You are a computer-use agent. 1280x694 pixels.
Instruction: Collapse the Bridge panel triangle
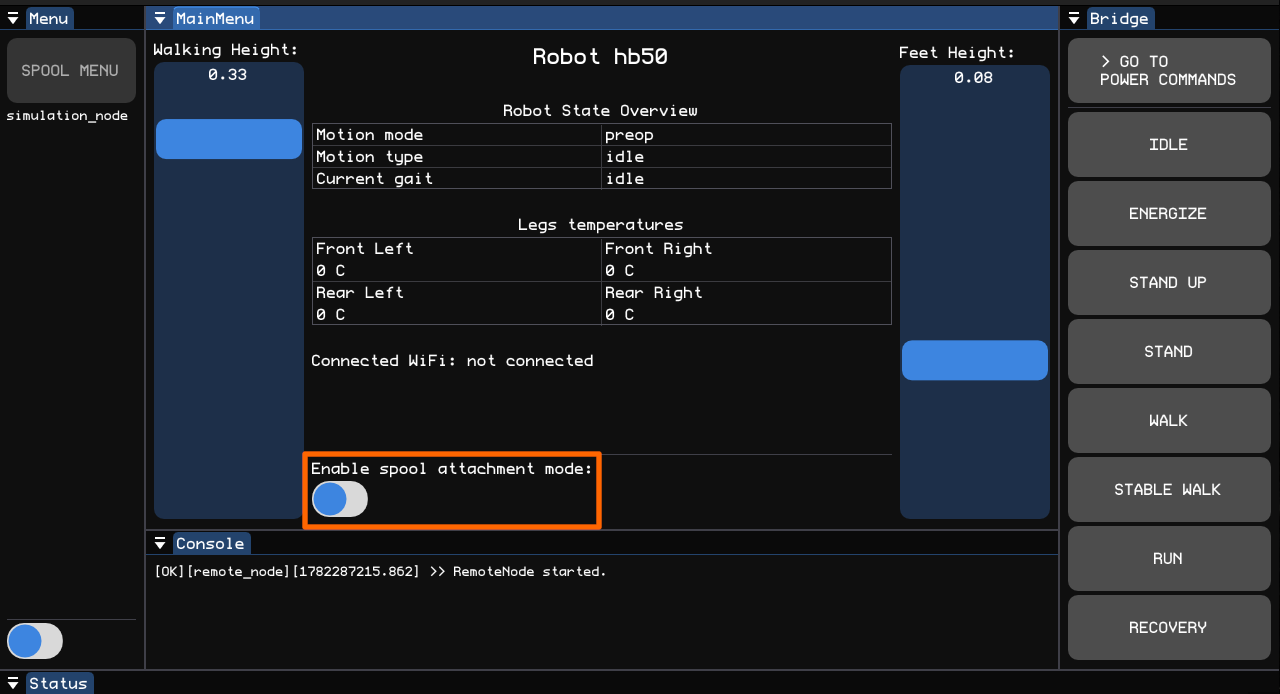point(1075,18)
